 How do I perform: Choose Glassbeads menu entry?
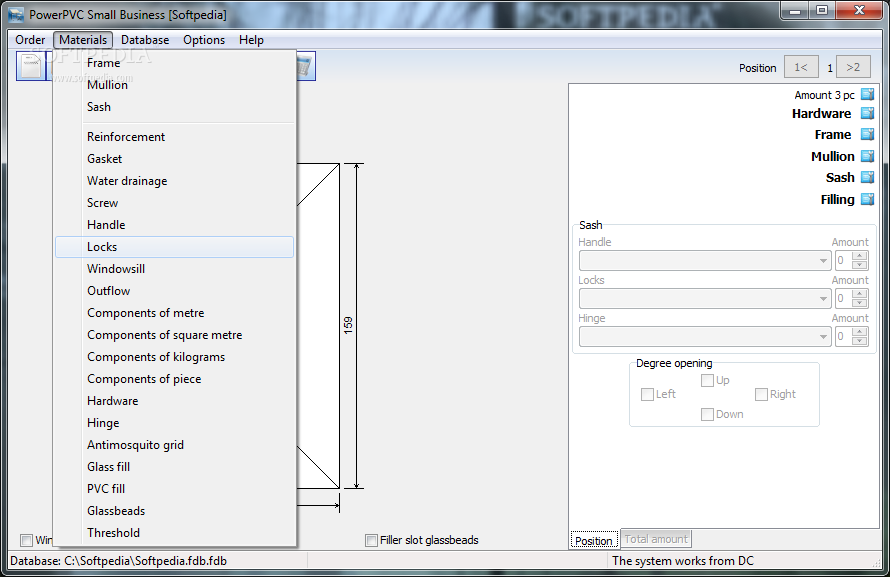pyautogui.click(x=174, y=511)
